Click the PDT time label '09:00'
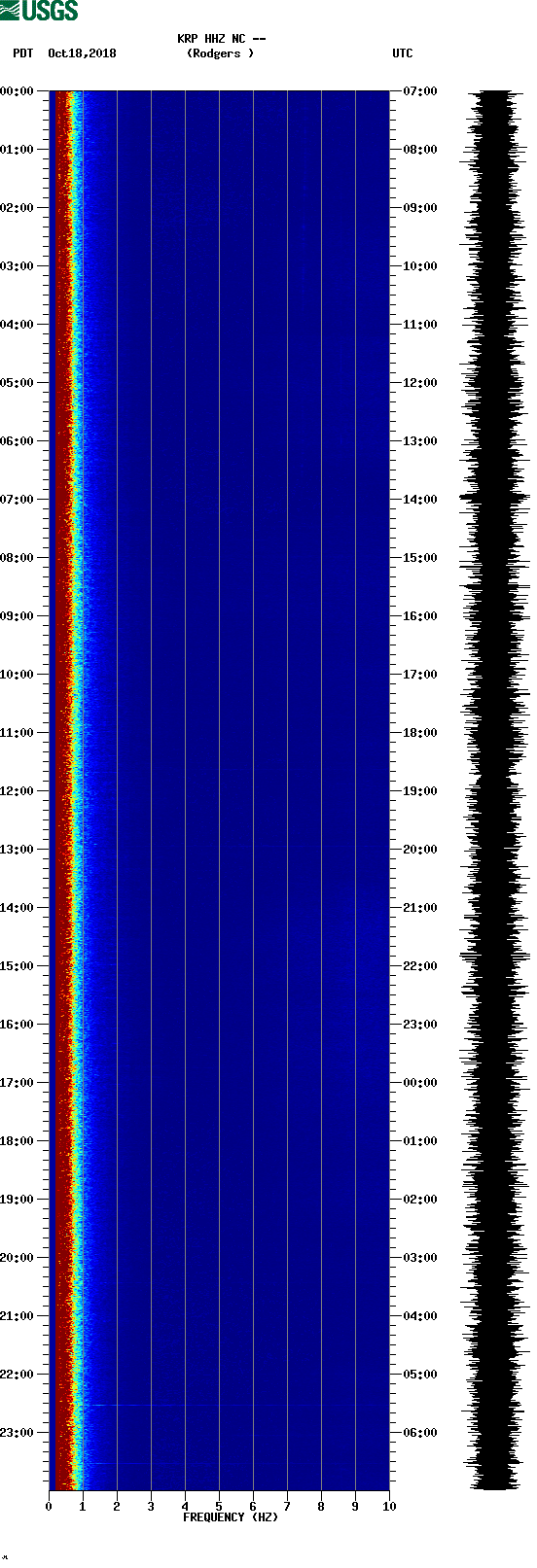Image resolution: width=537 pixels, height=1568 pixels. [18, 616]
